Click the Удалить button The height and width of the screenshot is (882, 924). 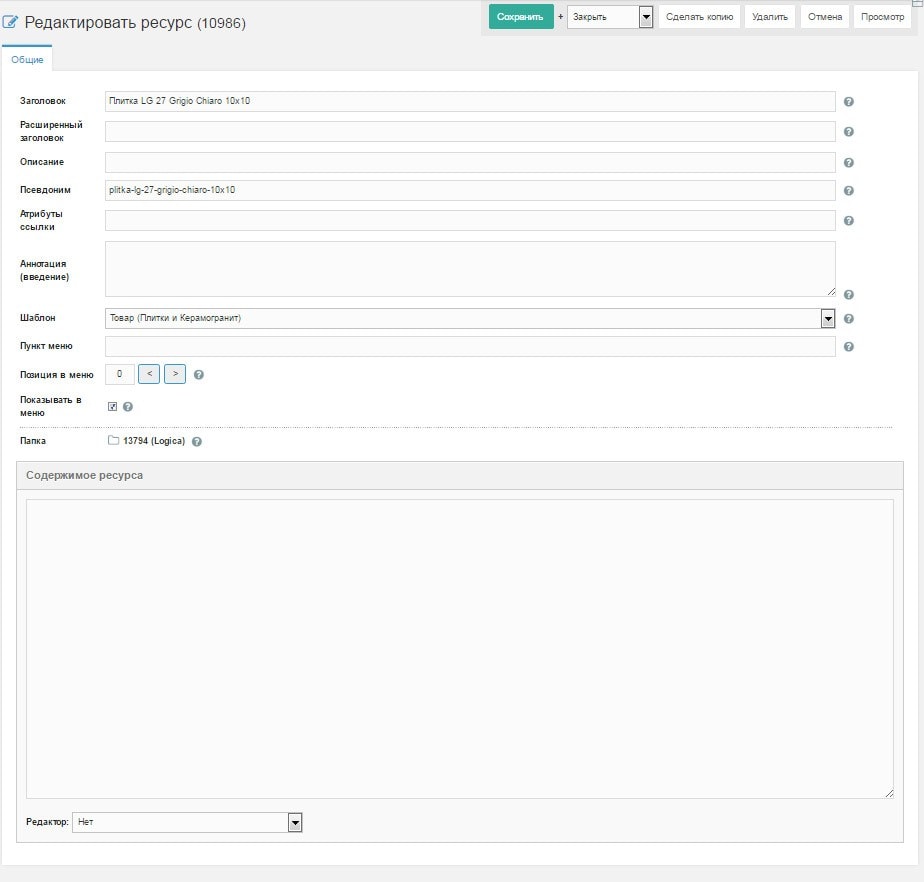point(770,17)
